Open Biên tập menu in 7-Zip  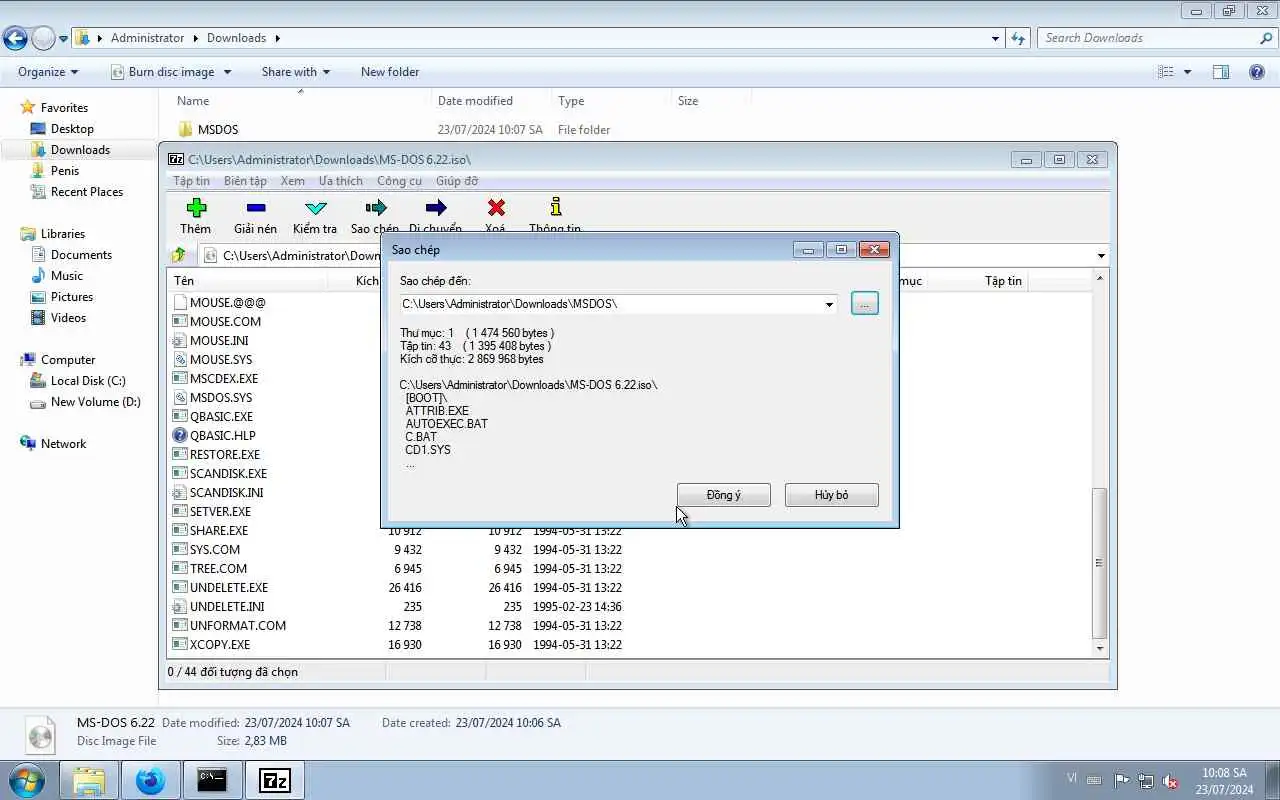point(245,181)
